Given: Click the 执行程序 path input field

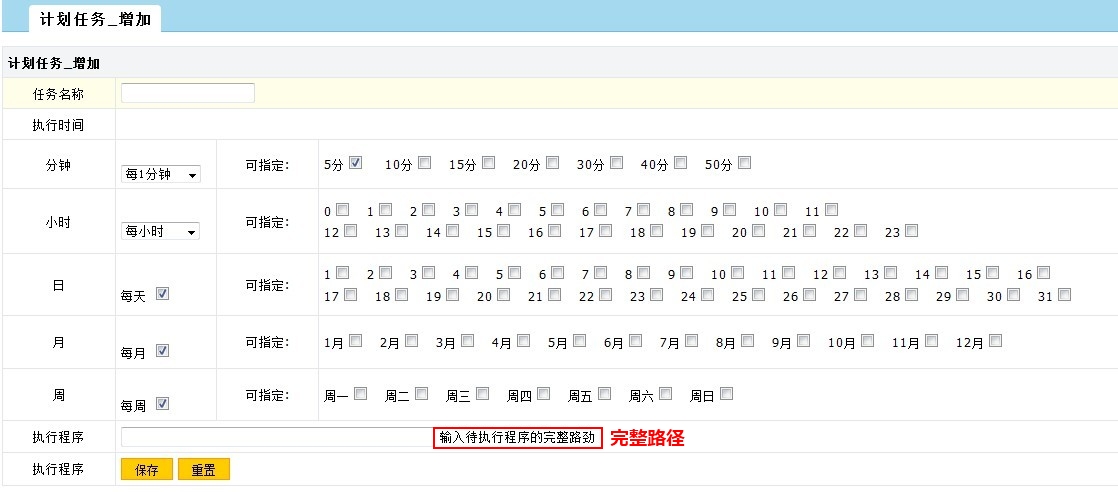Looking at the screenshot, I should [x=276, y=438].
